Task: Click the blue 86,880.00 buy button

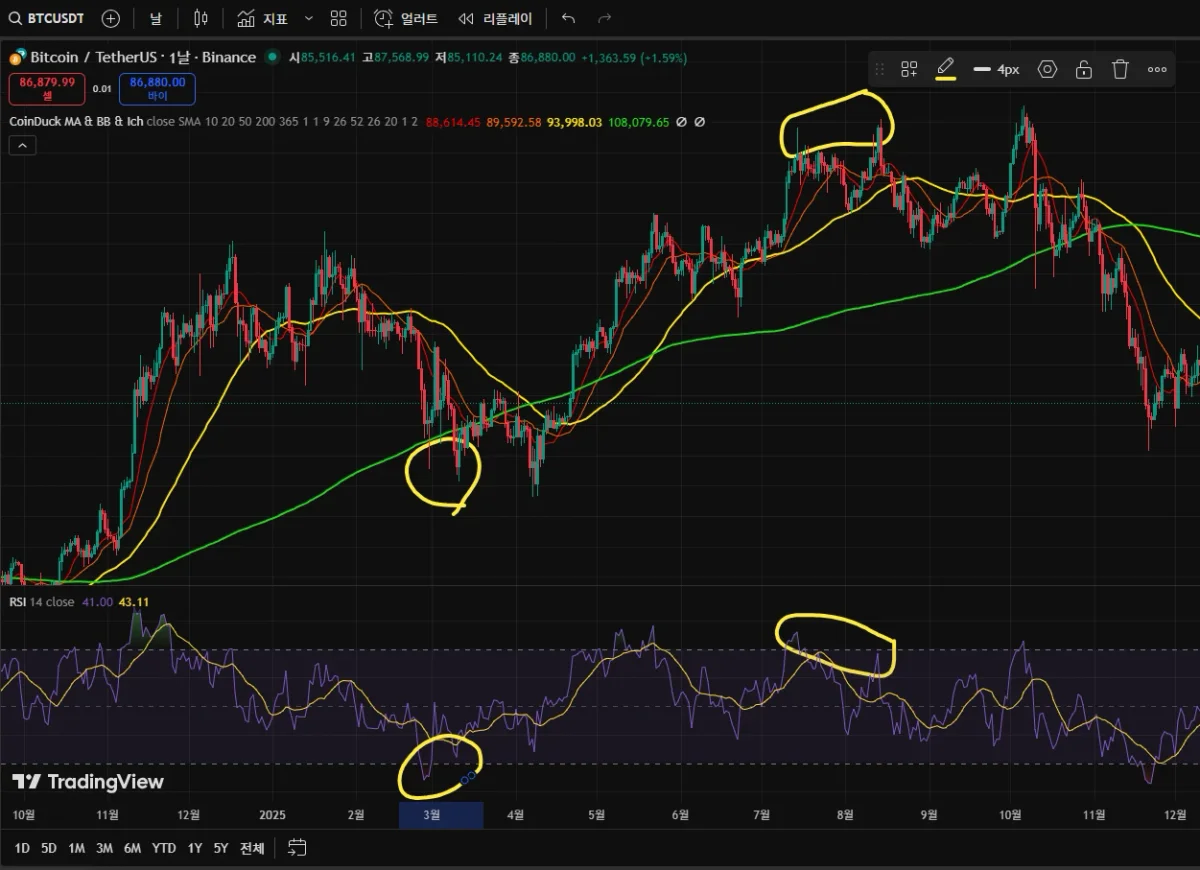Action: tap(157, 89)
